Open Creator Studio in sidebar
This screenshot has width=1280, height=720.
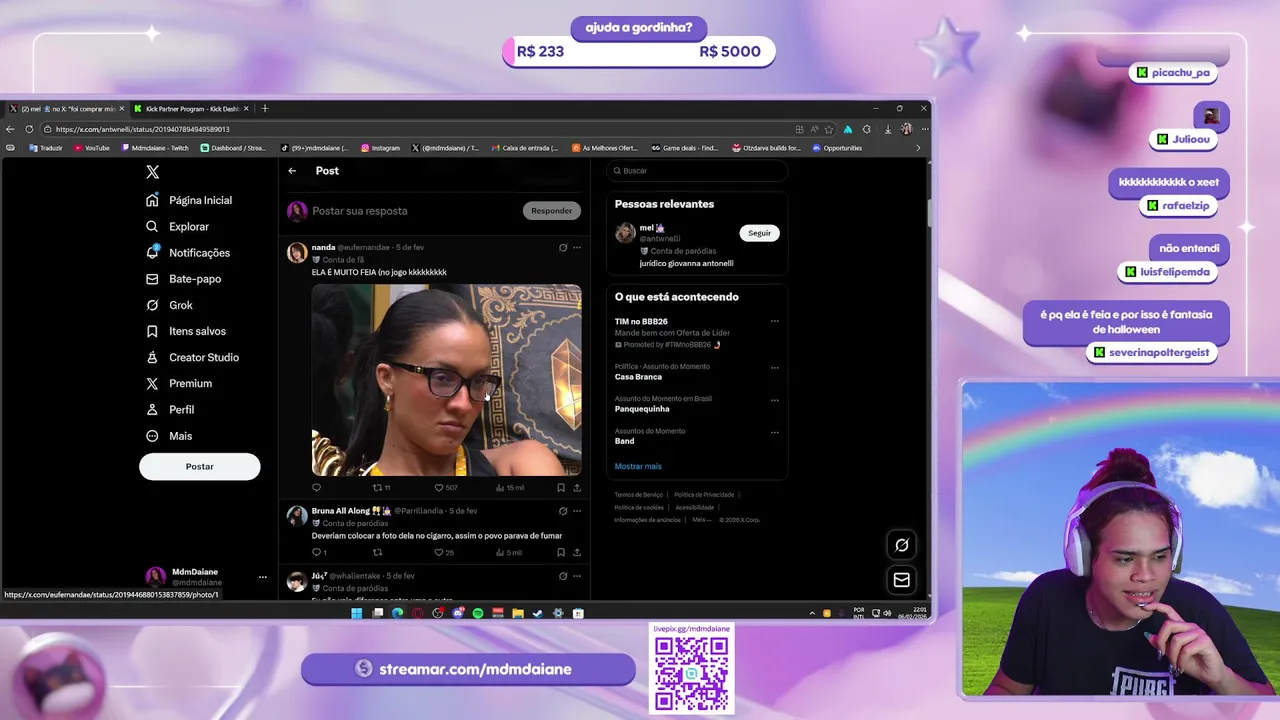coord(192,357)
